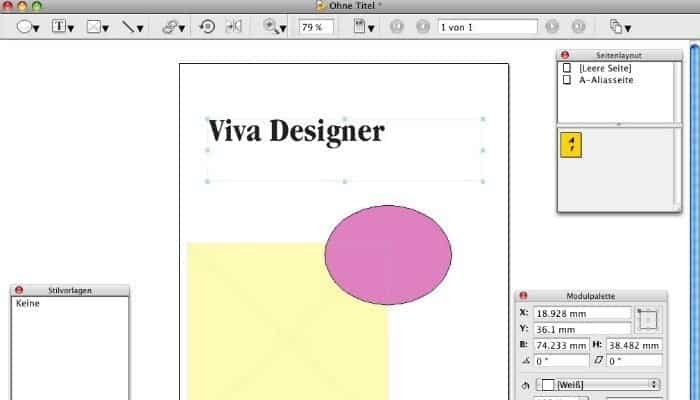This screenshot has height=400, width=700.
Task: Go to the first page button
Action: tap(396, 27)
